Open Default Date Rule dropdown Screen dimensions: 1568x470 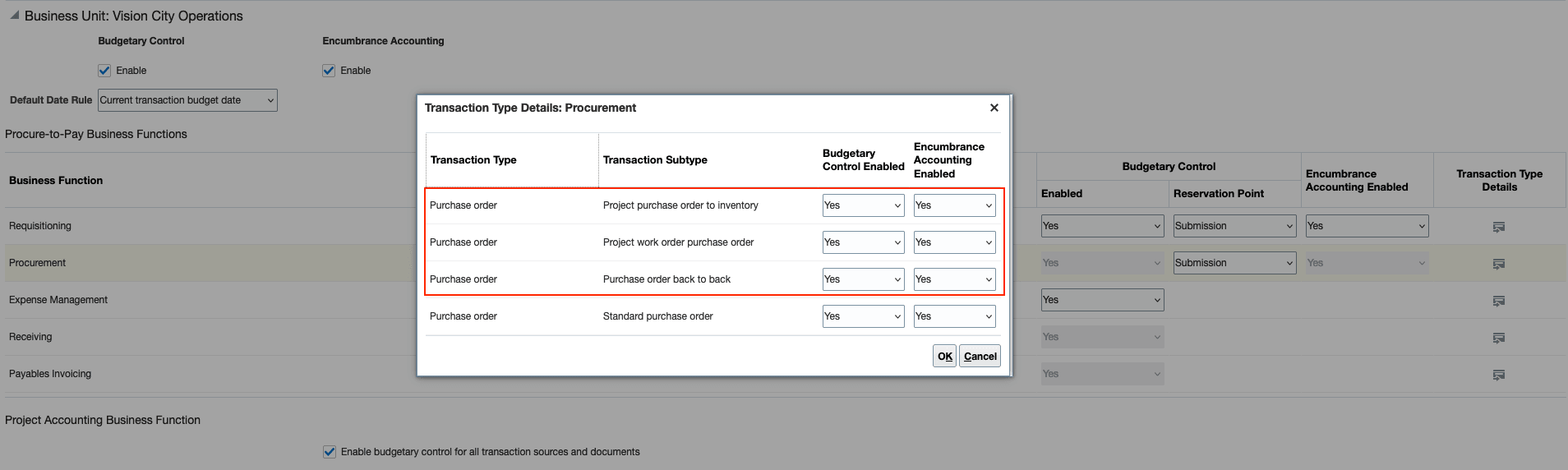187,100
